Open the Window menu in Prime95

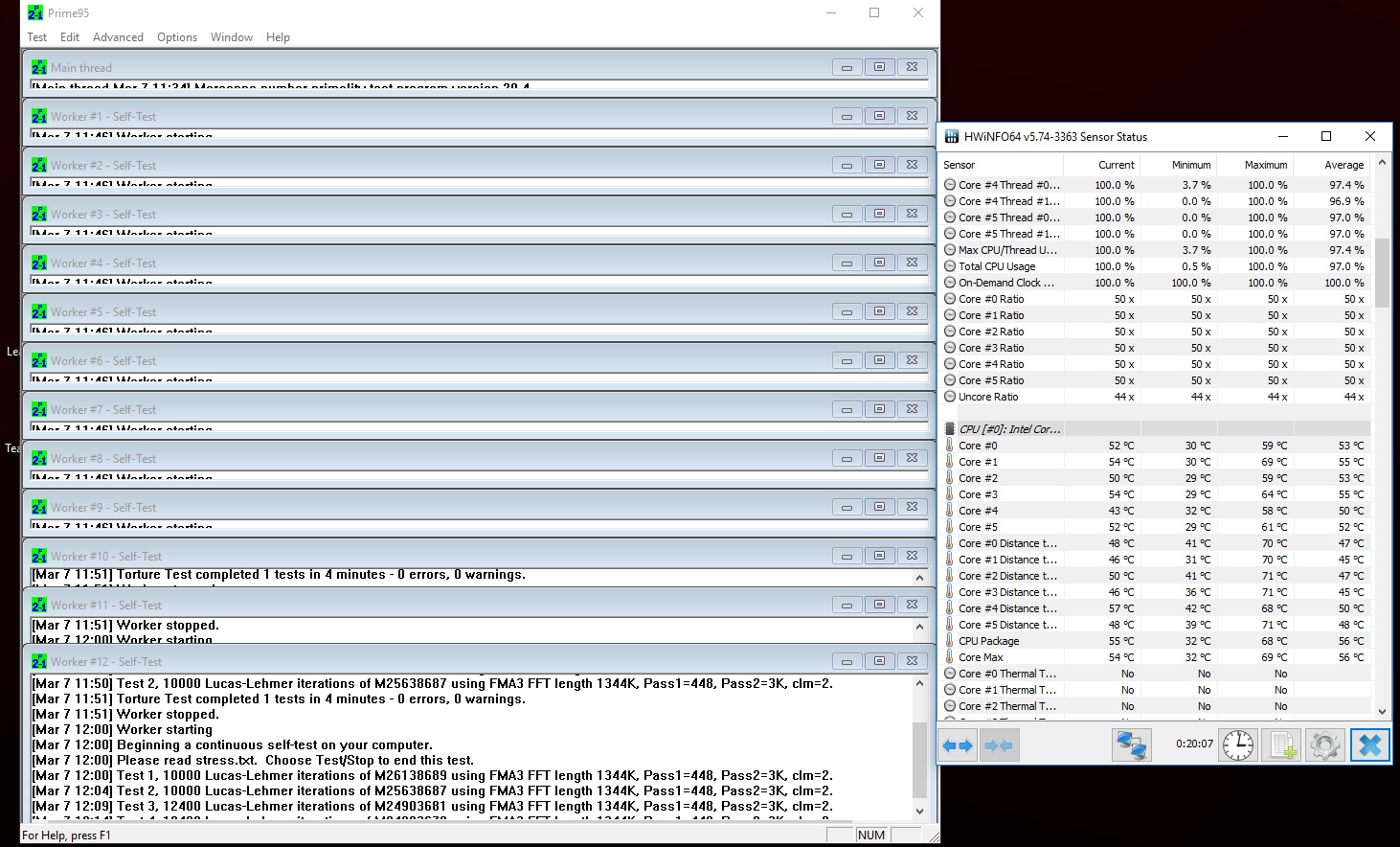(232, 37)
